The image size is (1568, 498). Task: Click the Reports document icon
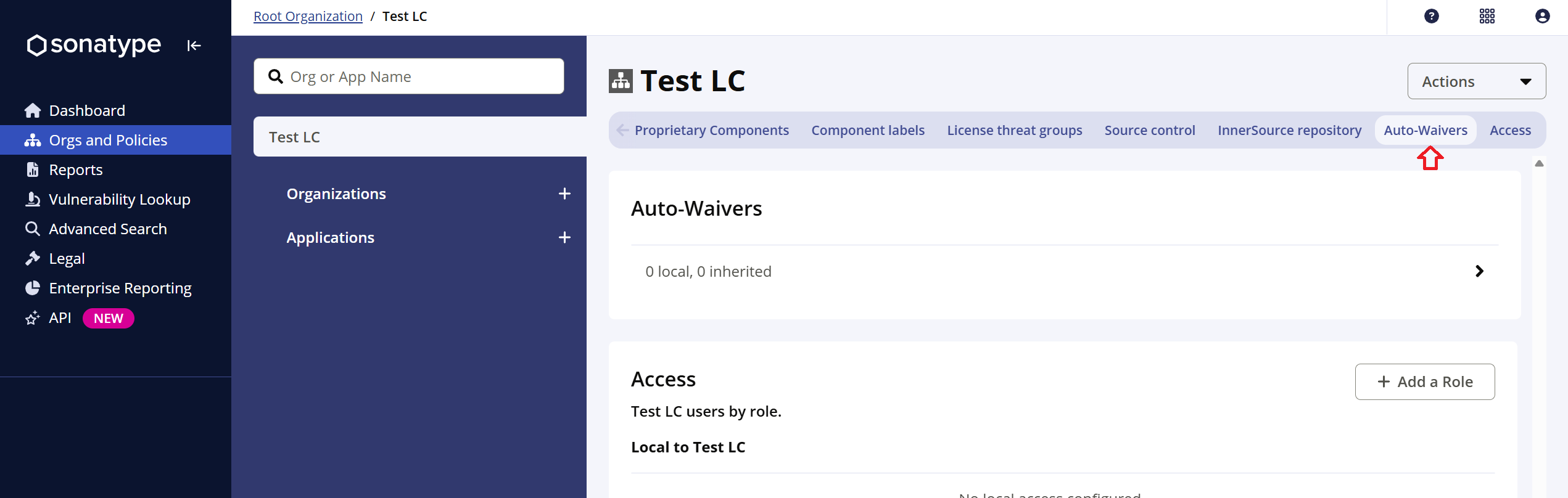click(x=33, y=169)
